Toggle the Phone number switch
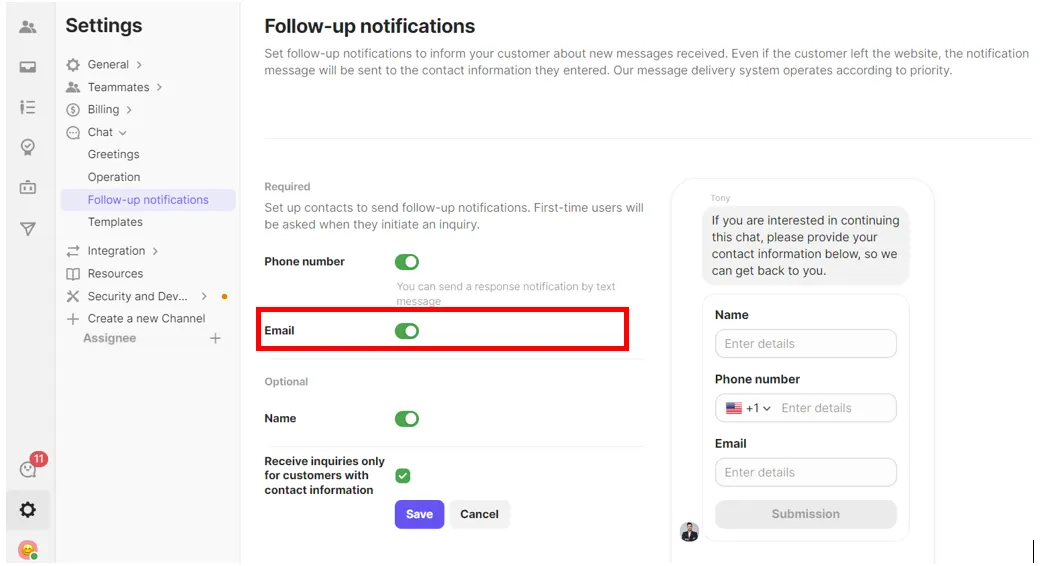 (407, 262)
